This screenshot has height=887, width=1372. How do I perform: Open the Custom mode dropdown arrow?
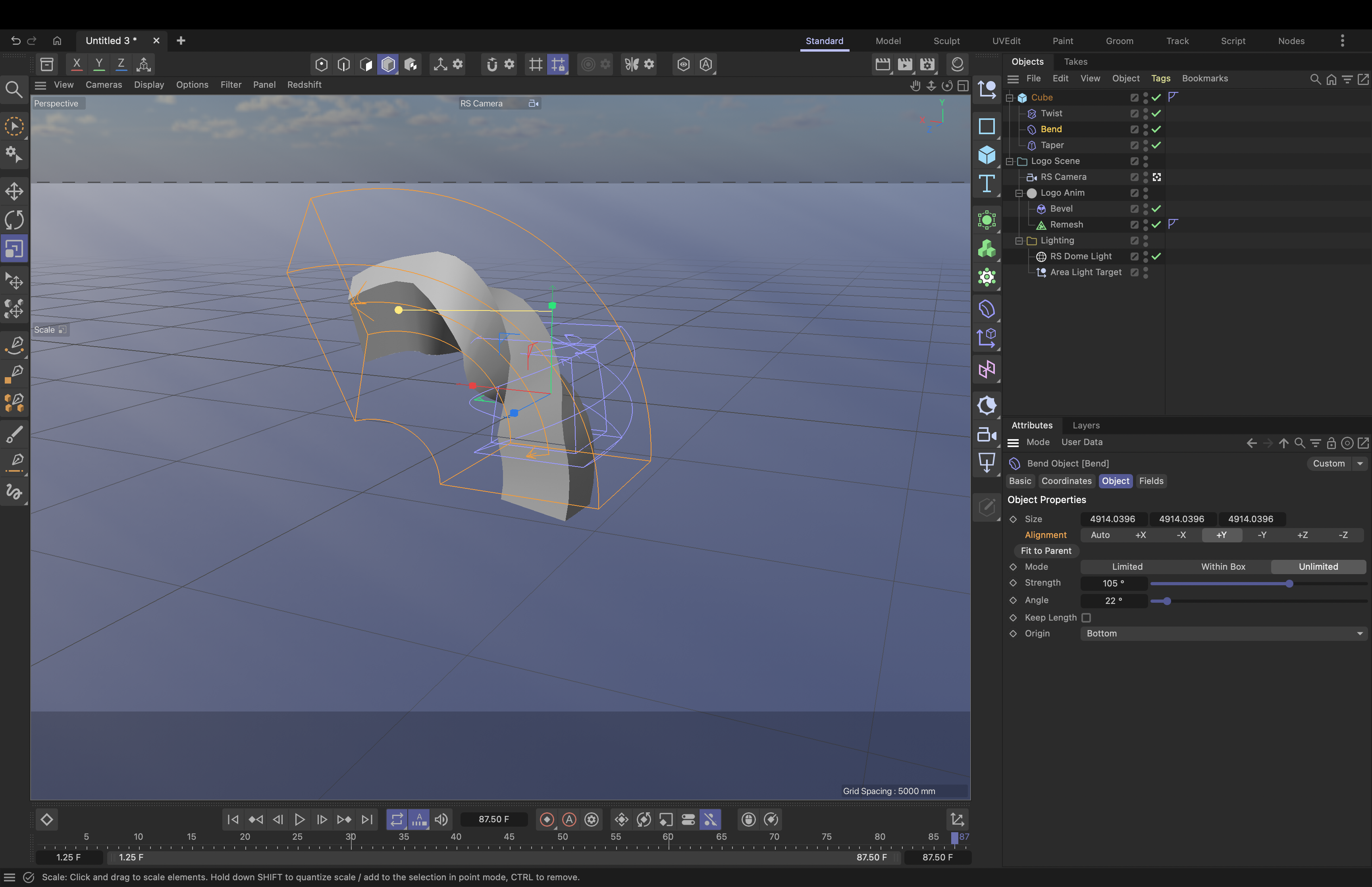(1359, 464)
